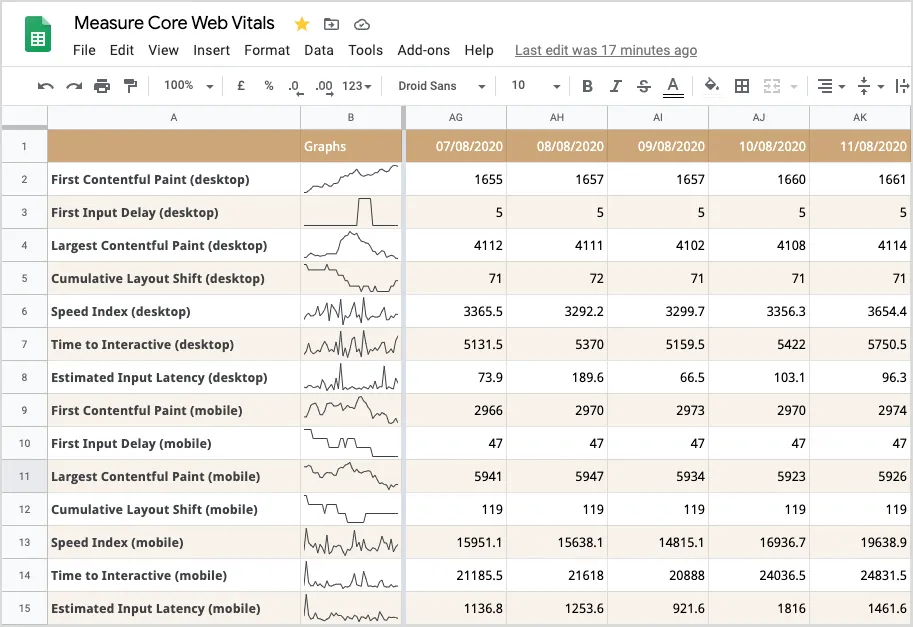
Task: Toggle bold formatting
Action: [587, 86]
